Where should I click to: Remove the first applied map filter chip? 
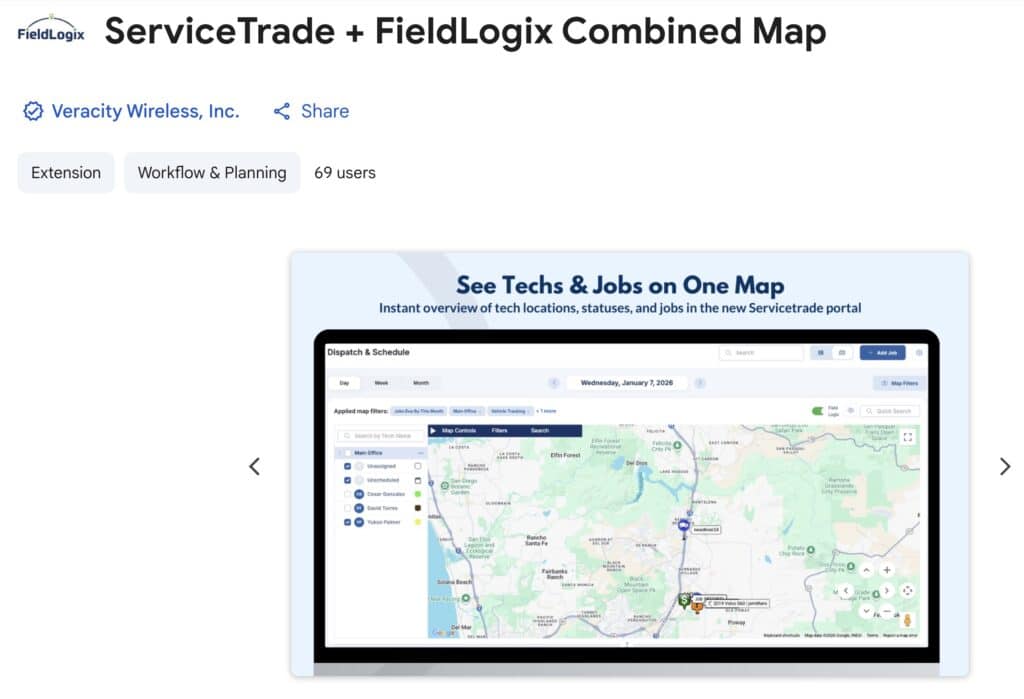(x=419, y=411)
